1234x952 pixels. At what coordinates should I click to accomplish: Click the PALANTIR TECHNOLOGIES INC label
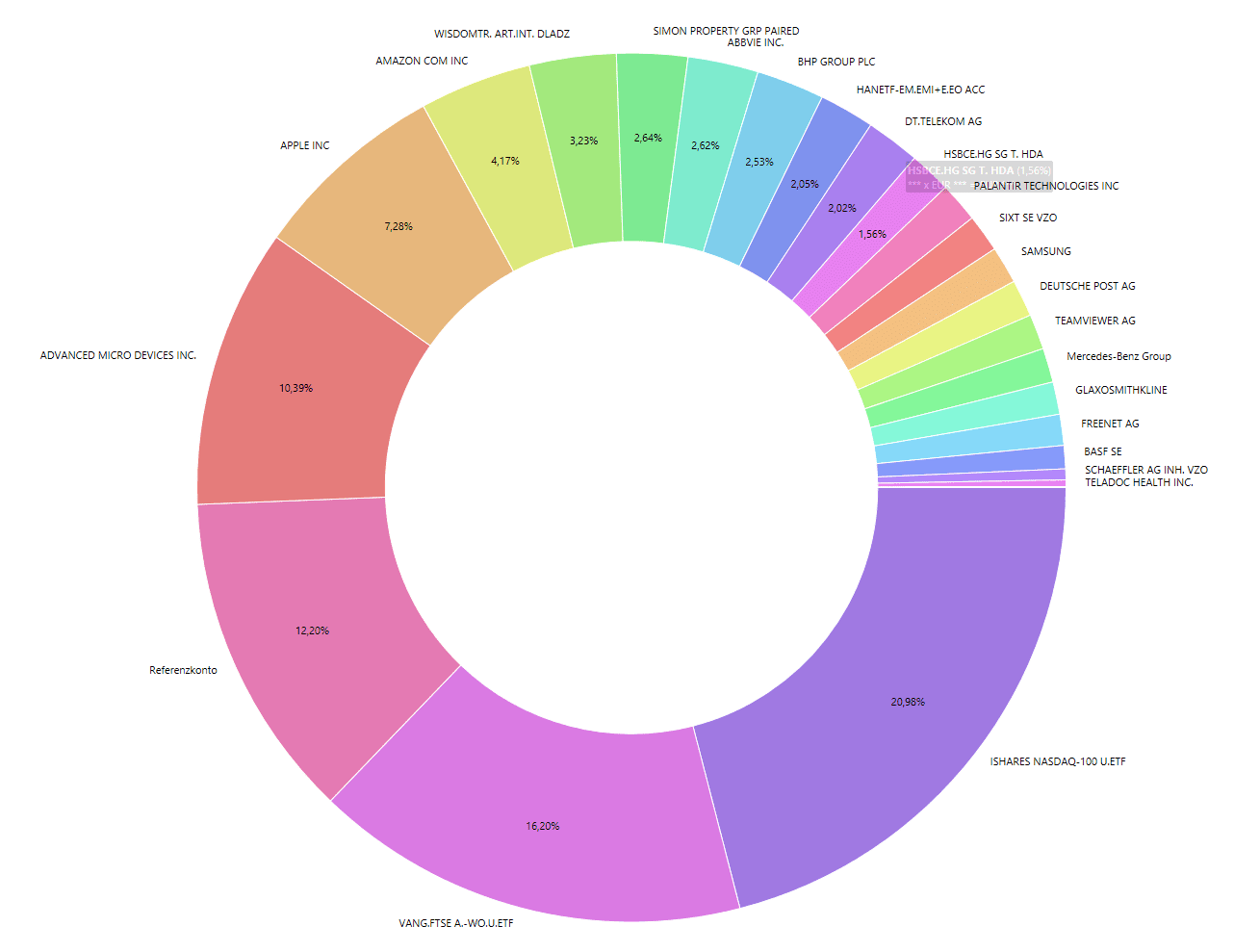pyautogui.click(x=1046, y=186)
